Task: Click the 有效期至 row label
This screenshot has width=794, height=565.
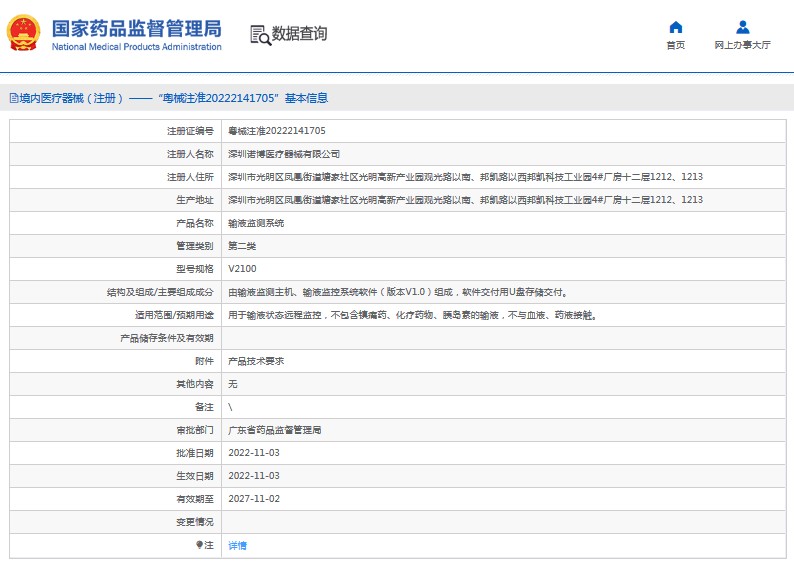Action: pyautogui.click(x=195, y=499)
